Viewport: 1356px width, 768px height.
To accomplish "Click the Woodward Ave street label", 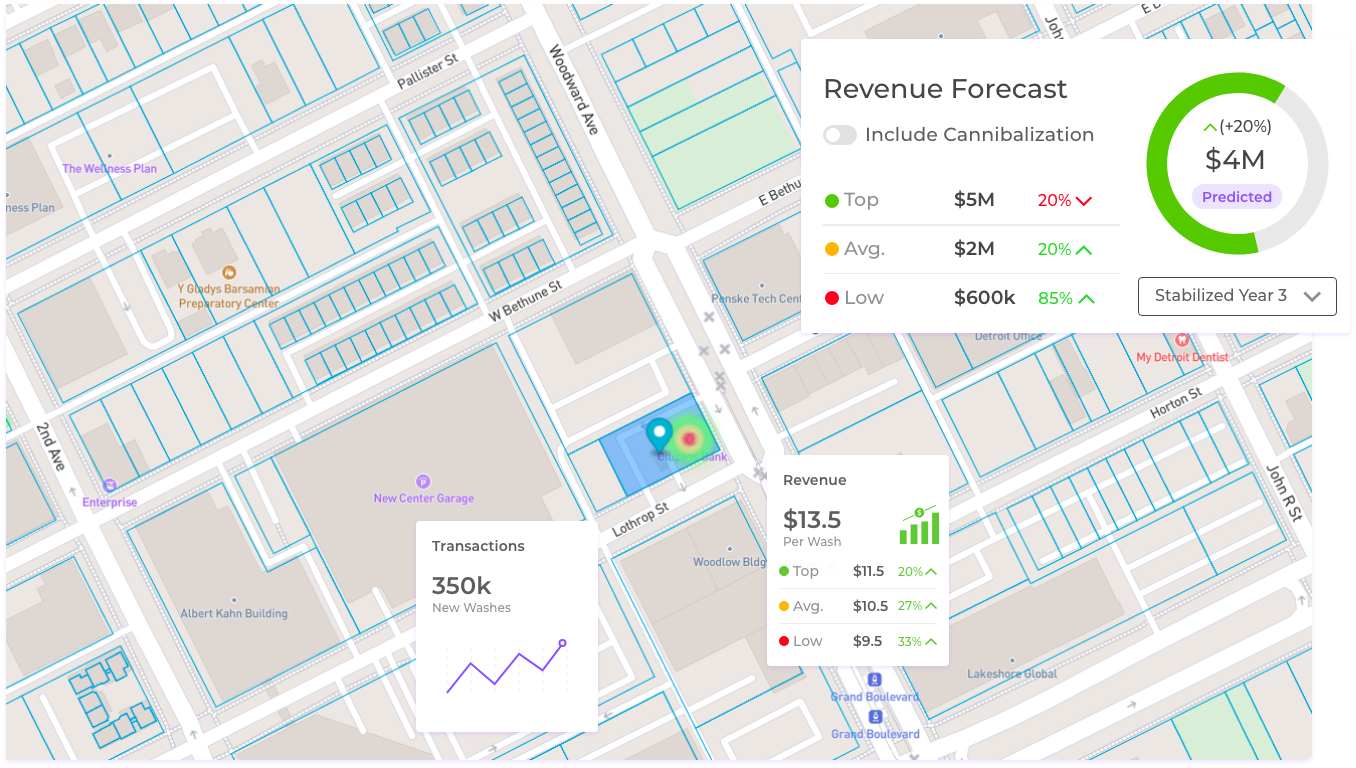I will pyautogui.click(x=574, y=90).
